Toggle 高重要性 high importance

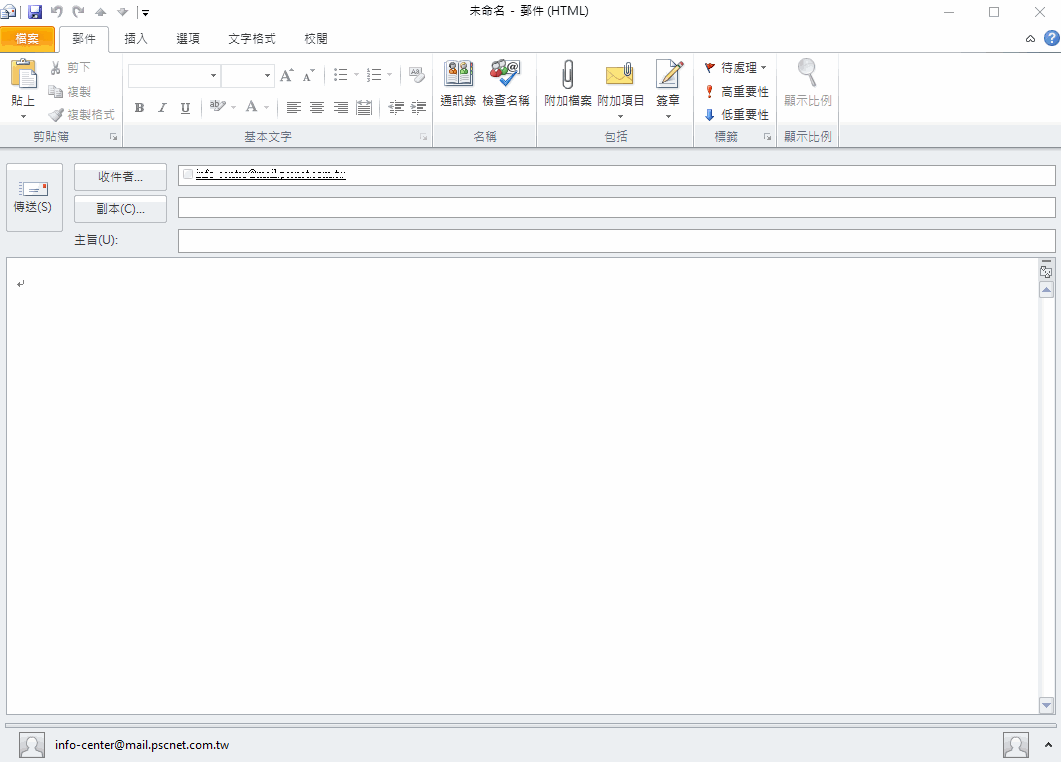(736, 91)
